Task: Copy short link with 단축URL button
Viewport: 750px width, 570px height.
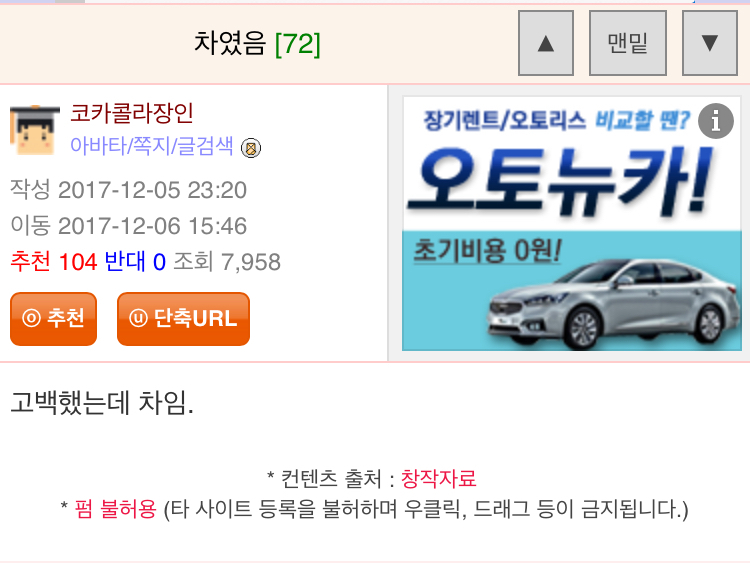Action: [183, 318]
